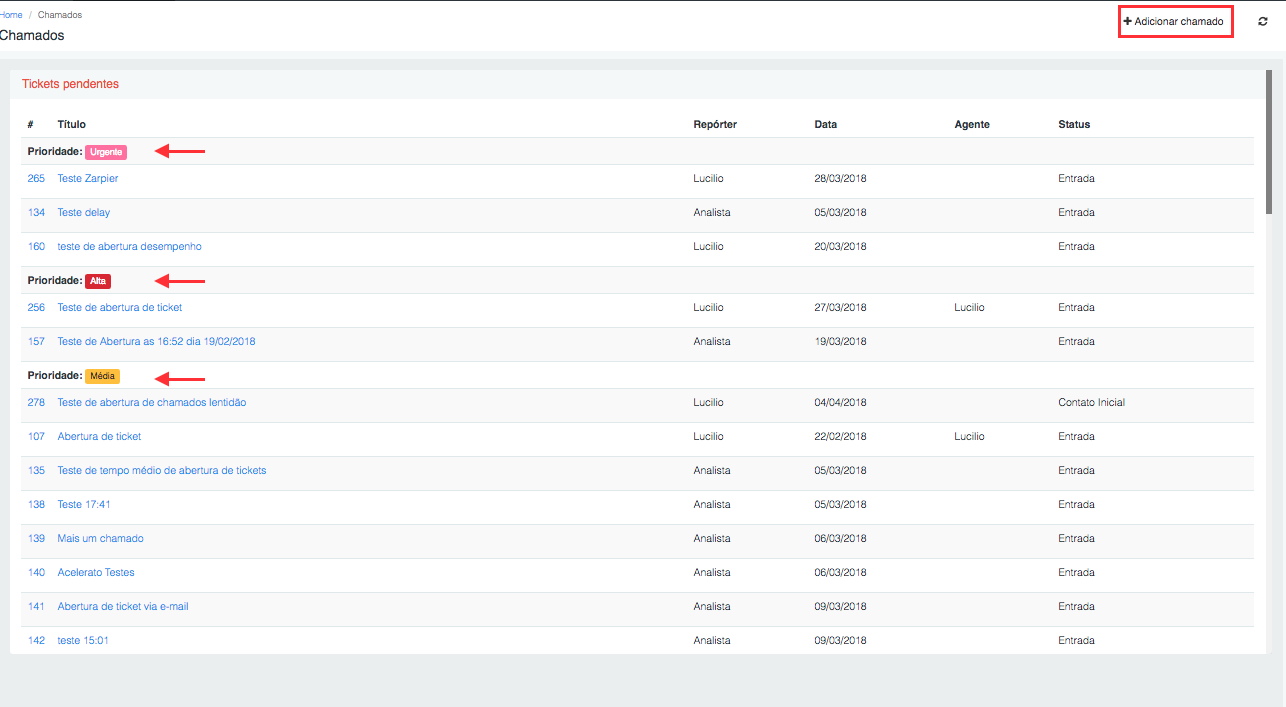Open ticket number 142
Screen dimensions: 1286x707
36,640
